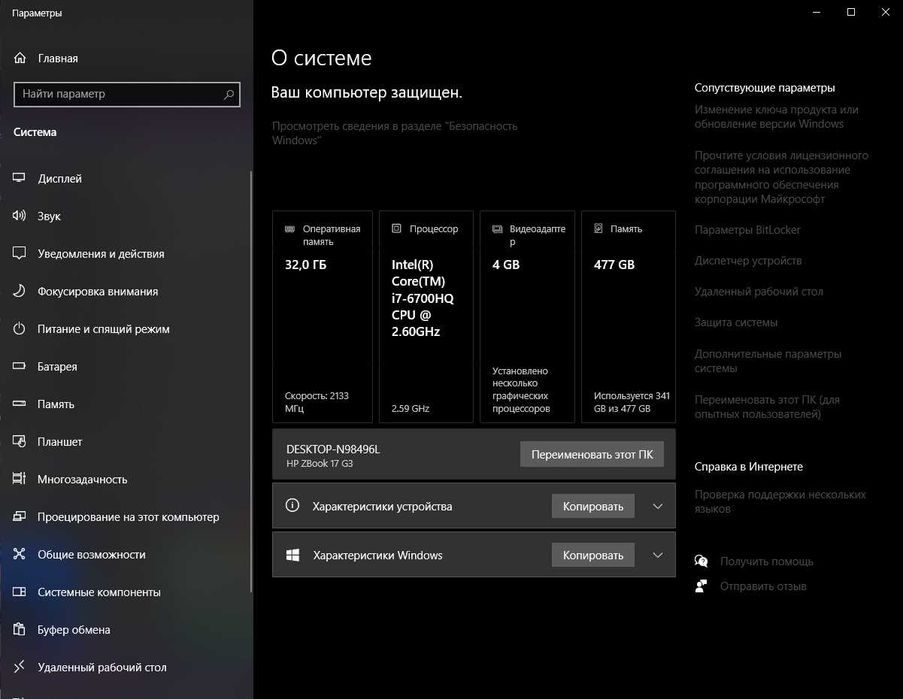Open the Параметры BitLocker link
The width and height of the screenshot is (903, 699).
[x=747, y=230]
